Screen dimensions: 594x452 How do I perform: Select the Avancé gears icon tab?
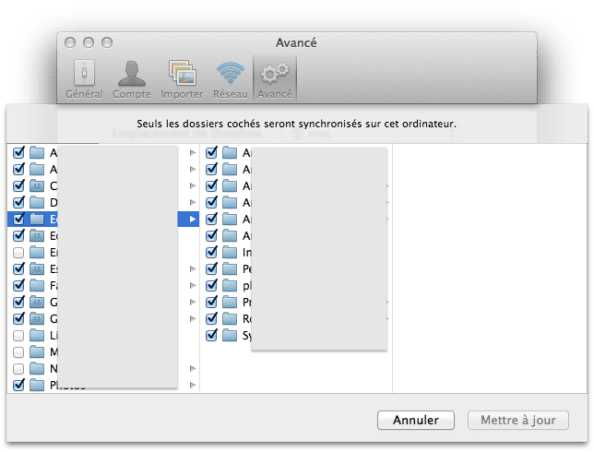(275, 79)
